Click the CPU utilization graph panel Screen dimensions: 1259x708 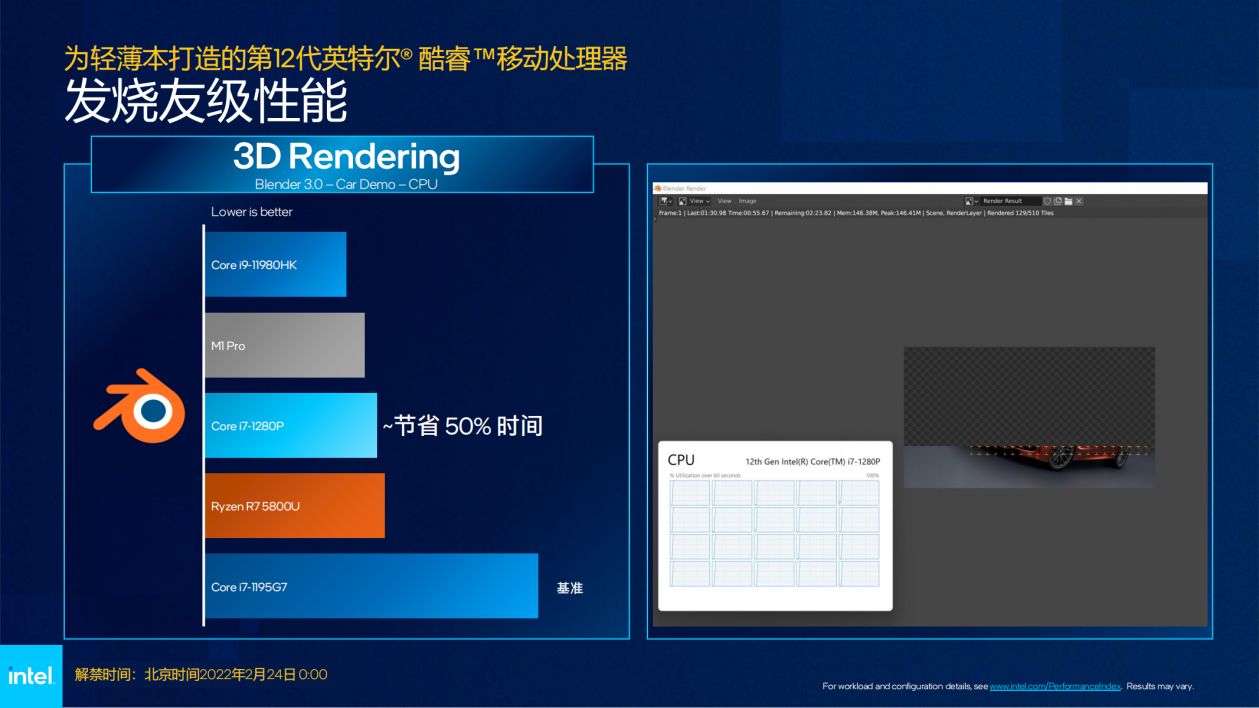tap(775, 525)
